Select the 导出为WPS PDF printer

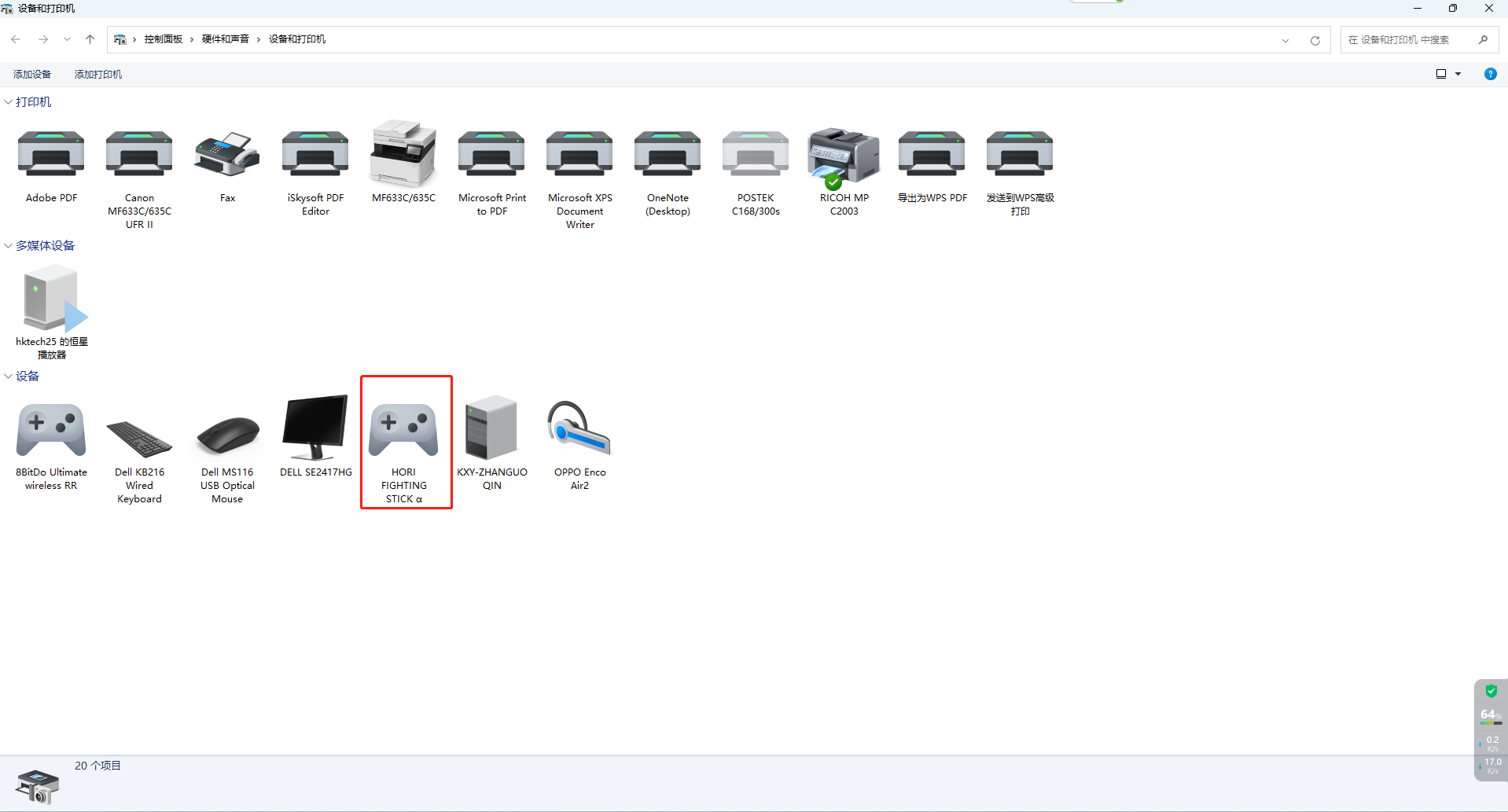932,155
